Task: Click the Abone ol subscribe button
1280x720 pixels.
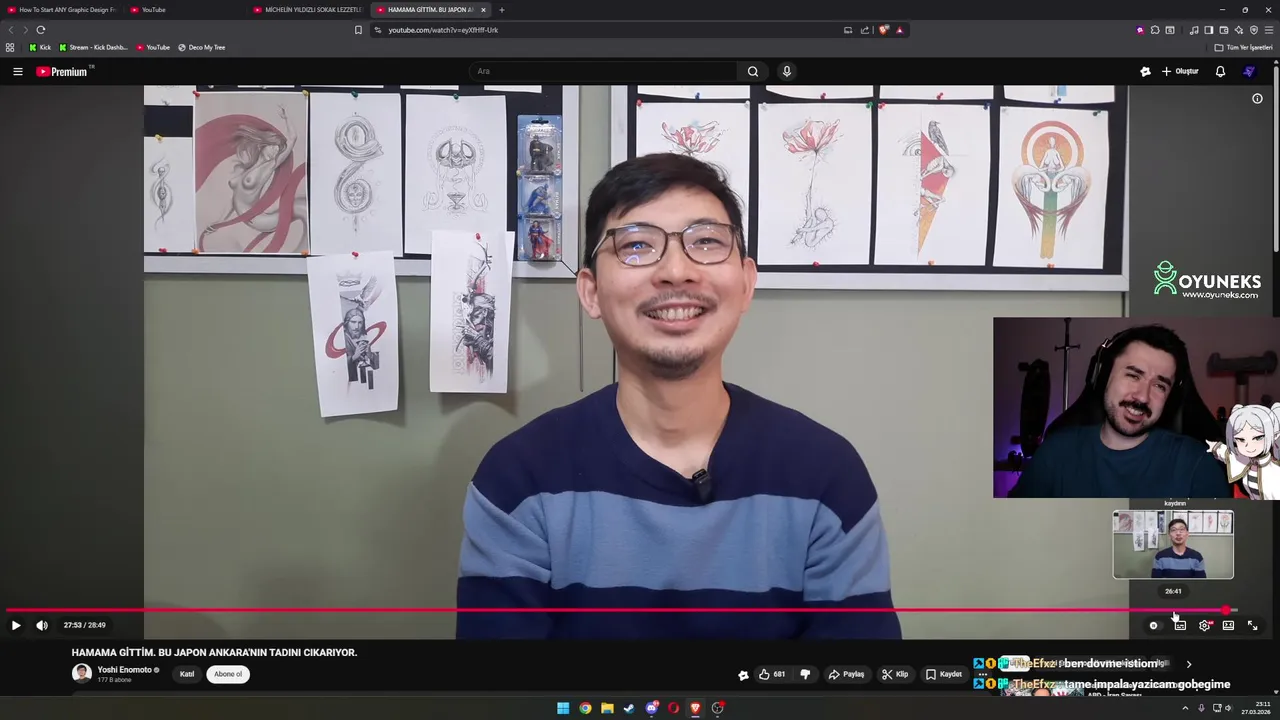Action: tap(228, 674)
